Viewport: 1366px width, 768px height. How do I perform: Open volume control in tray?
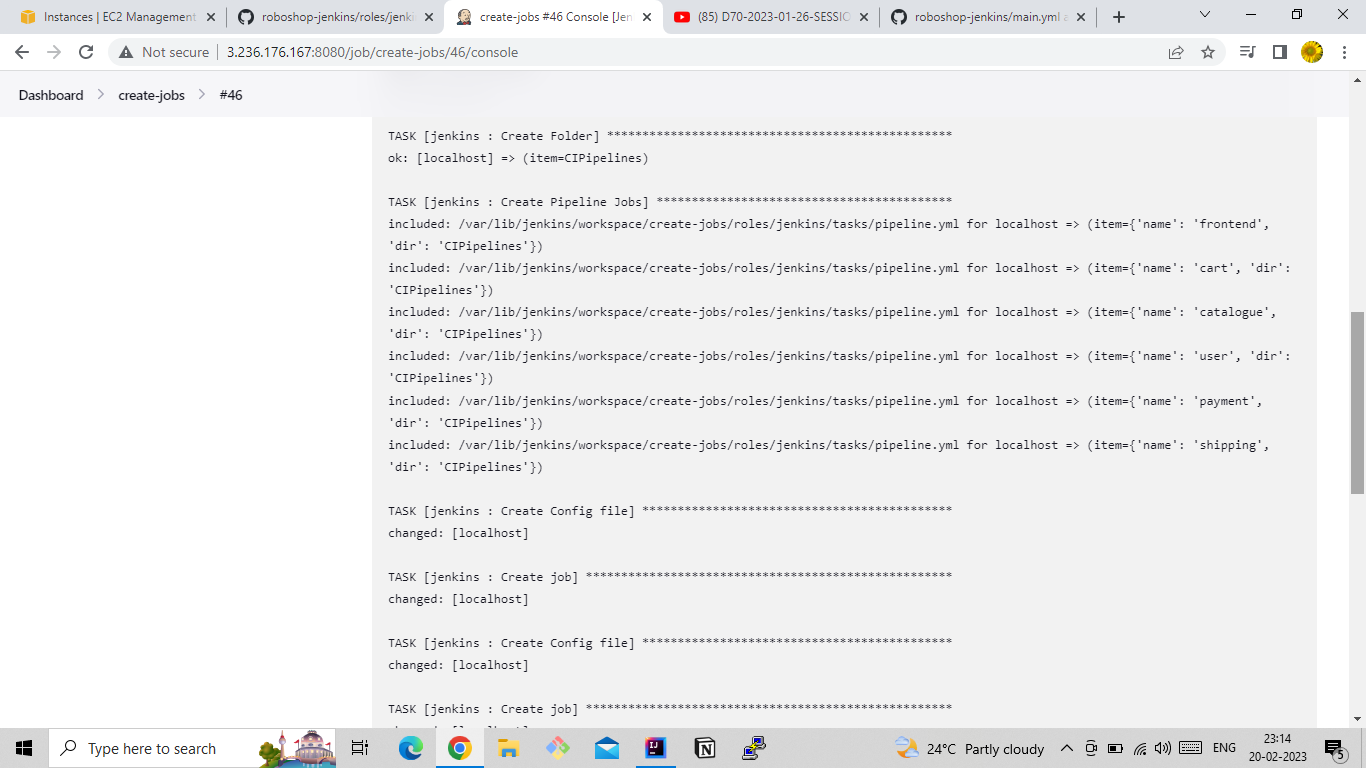pyautogui.click(x=1163, y=748)
